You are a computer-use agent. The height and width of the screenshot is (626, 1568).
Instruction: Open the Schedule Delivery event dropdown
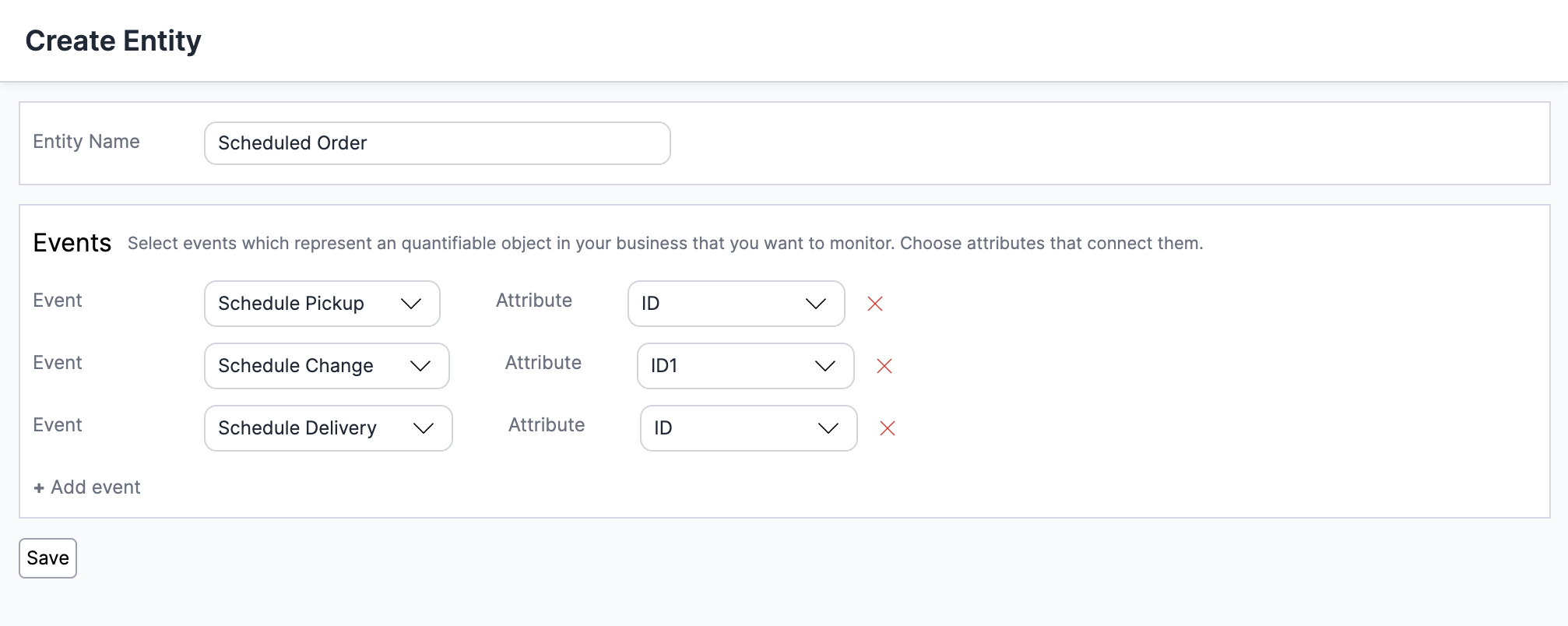coord(328,428)
